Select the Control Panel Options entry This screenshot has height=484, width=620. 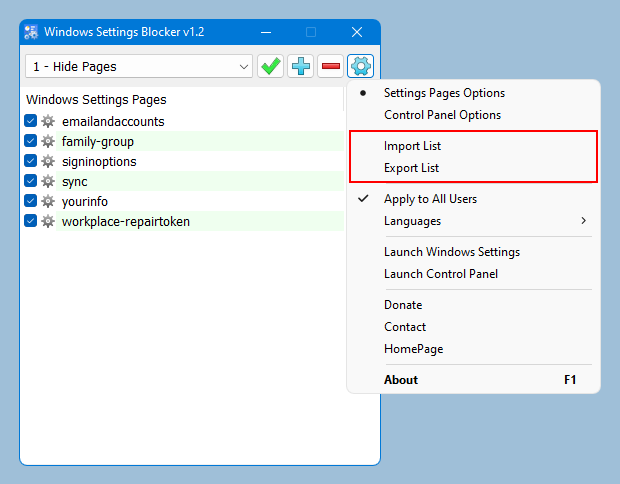[x=442, y=115]
